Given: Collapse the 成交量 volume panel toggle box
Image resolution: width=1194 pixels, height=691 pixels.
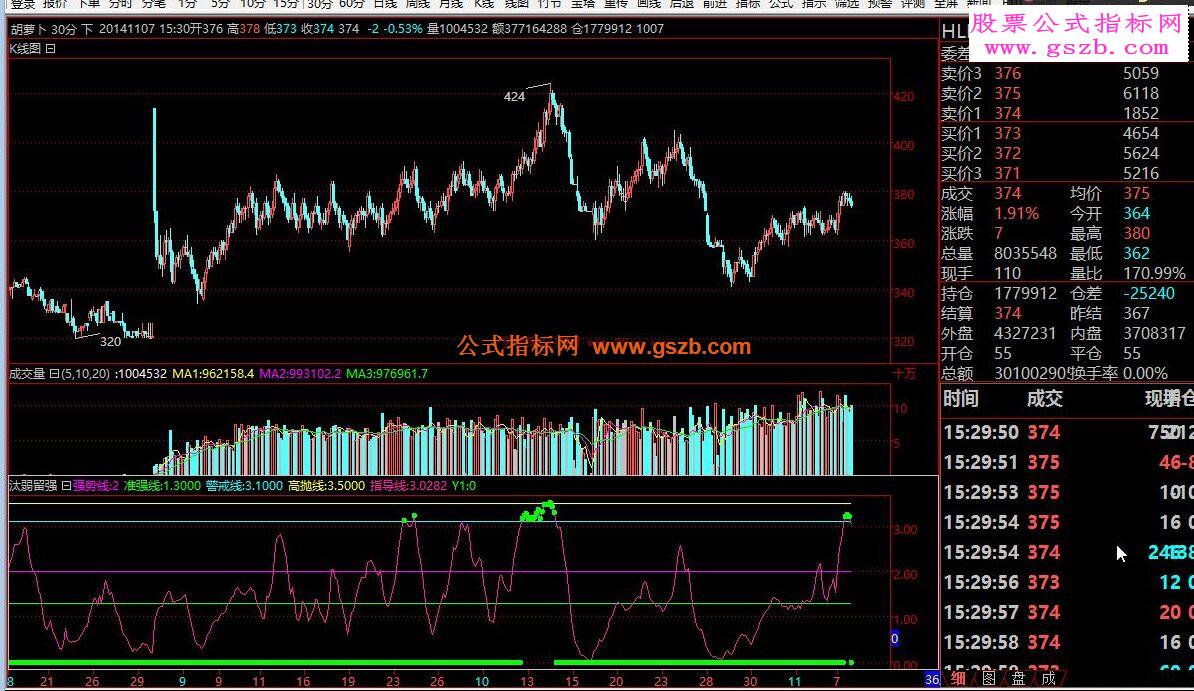Looking at the screenshot, I should click(x=54, y=374).
